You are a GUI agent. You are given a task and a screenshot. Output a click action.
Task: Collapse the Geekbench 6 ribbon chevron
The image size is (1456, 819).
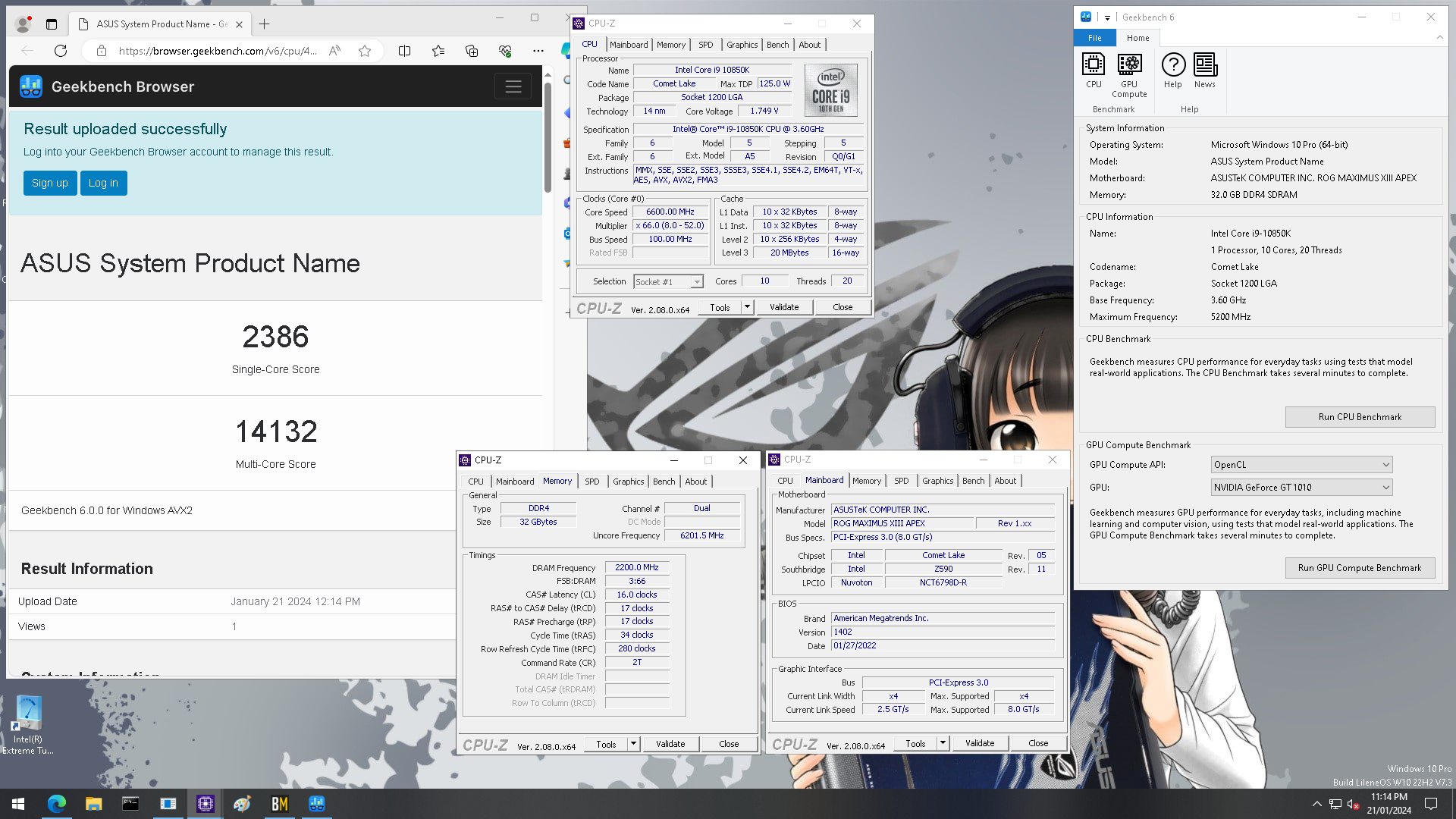pyautogui.click(x=1439, y=37)
